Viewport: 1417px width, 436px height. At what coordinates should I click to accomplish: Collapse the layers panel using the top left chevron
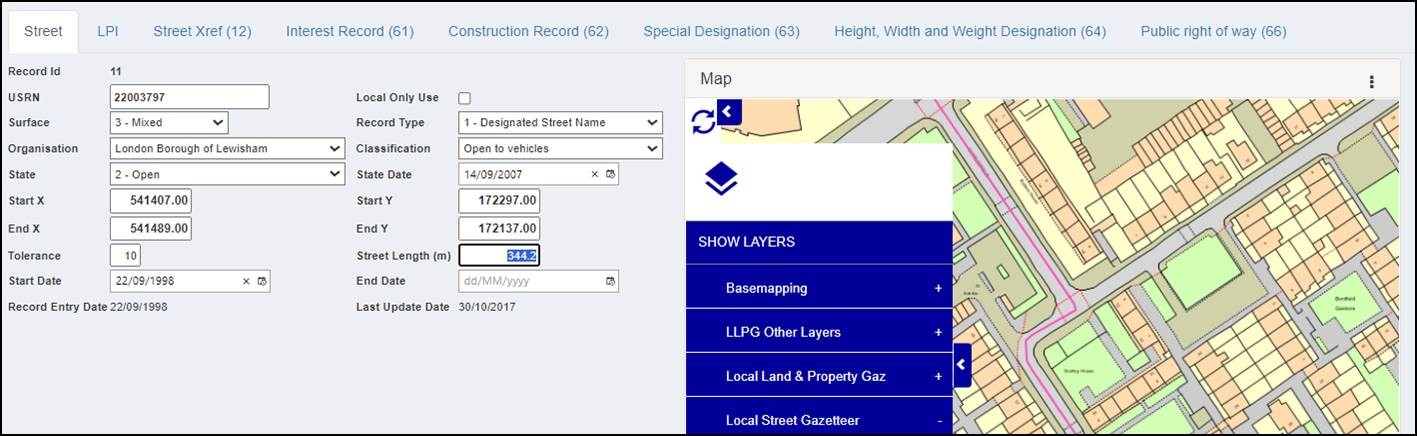click(x=729, y=111)
